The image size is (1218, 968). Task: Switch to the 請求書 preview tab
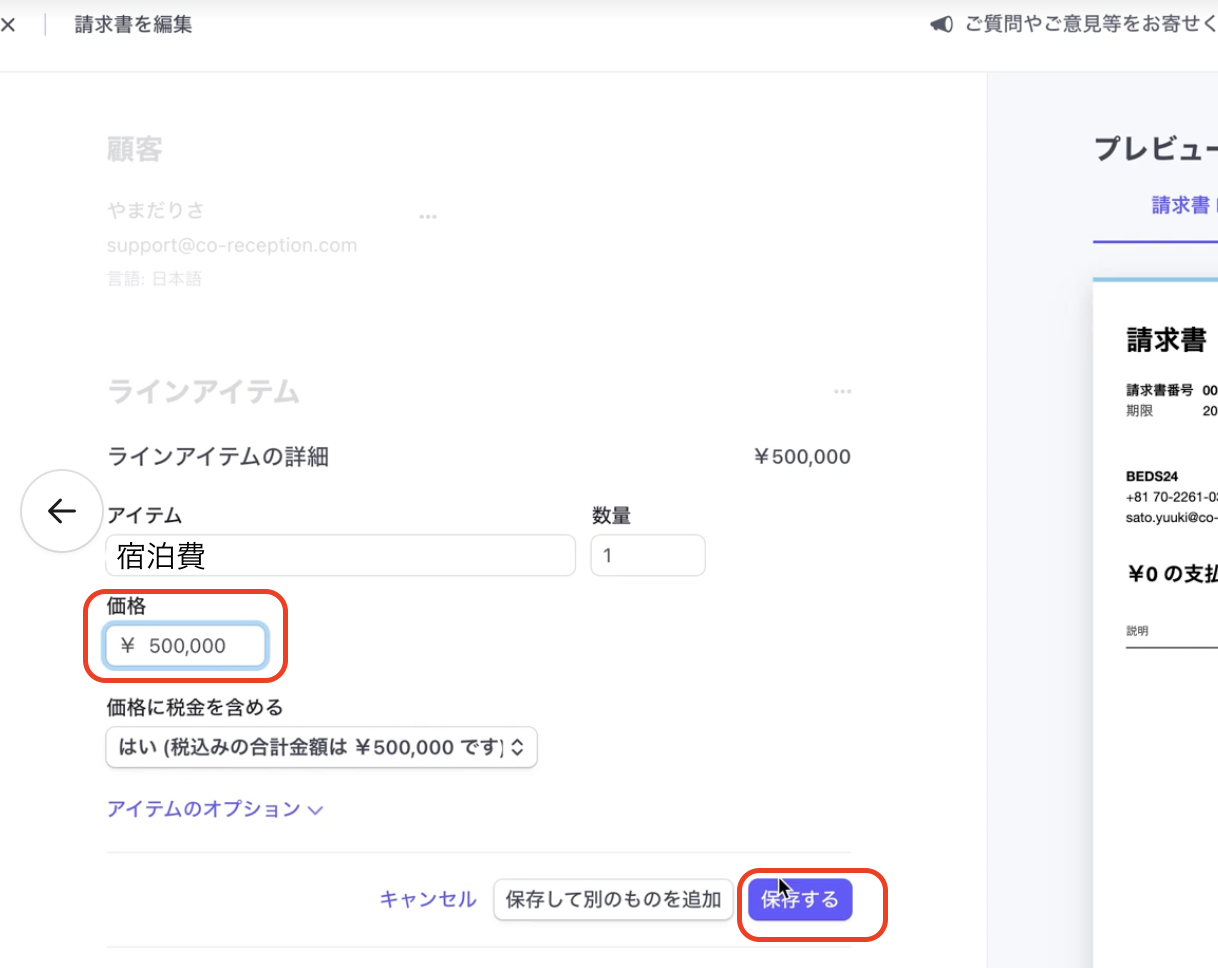click(1180, 205)
